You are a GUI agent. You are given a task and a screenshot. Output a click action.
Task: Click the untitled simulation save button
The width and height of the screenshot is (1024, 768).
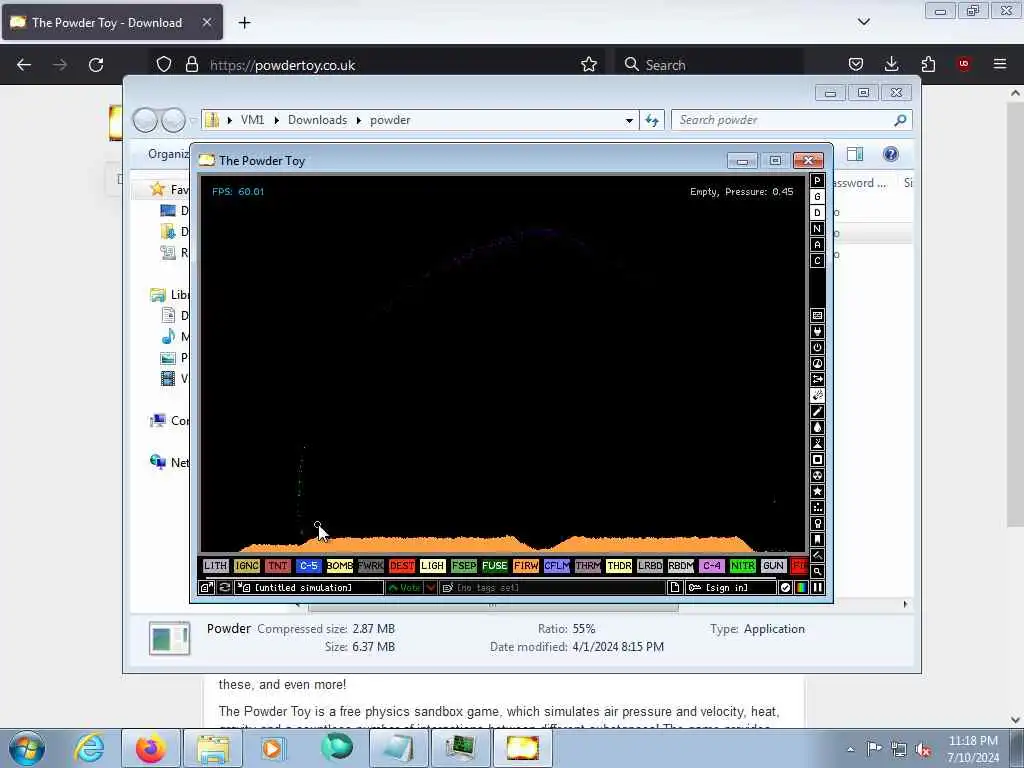(x=309, y=587)
